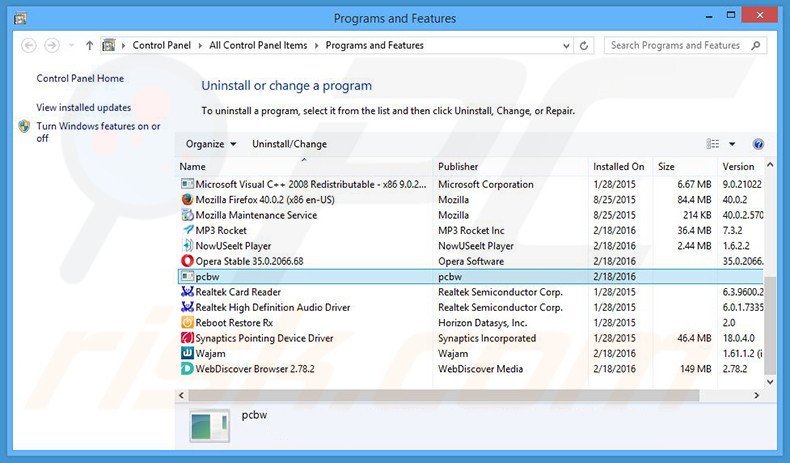
Task: Click the Realtek Card Reader icon
Action: [187, 292]
